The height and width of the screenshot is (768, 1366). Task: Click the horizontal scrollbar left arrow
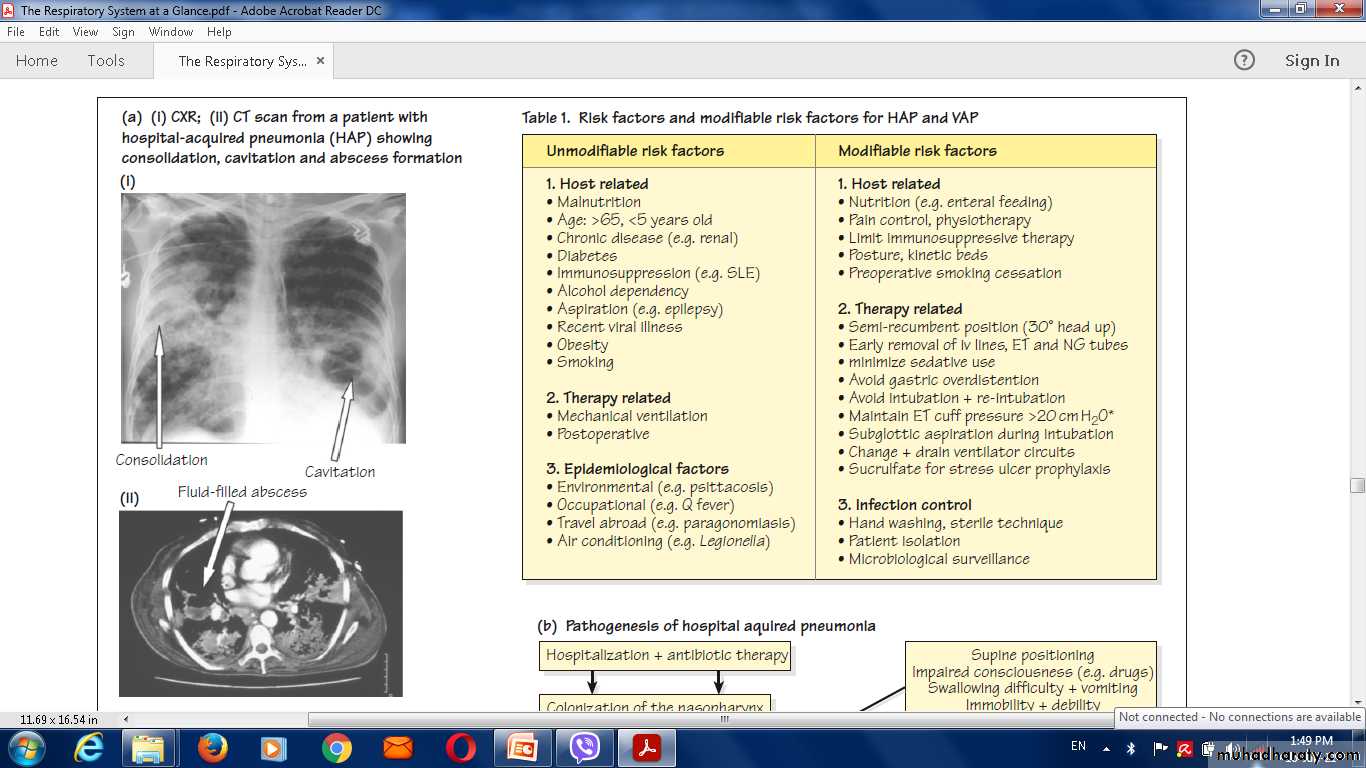[125, 719]
